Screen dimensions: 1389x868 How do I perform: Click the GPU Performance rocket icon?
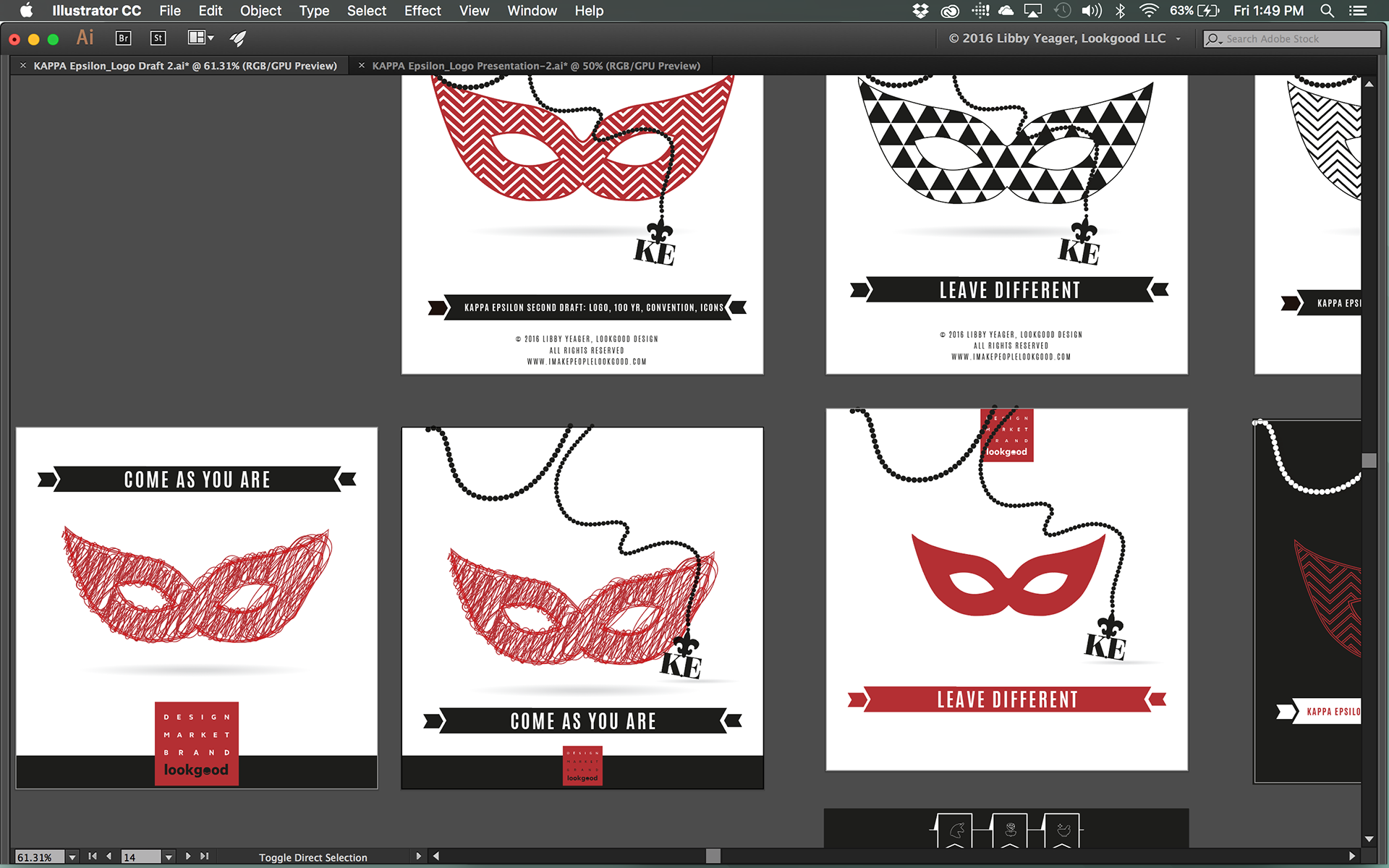(238, 38)
